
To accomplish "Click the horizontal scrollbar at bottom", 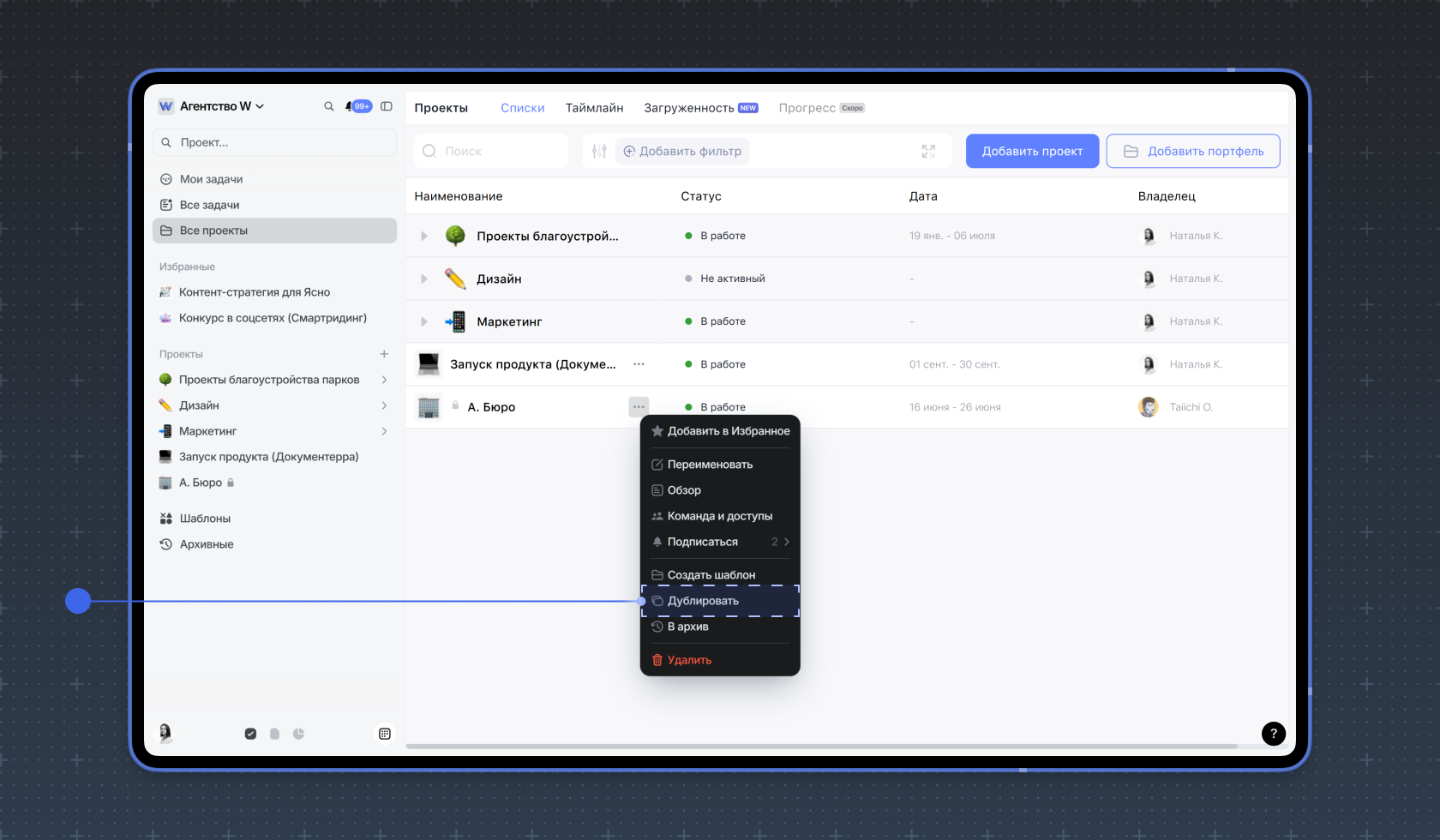I will coord(821,747).
